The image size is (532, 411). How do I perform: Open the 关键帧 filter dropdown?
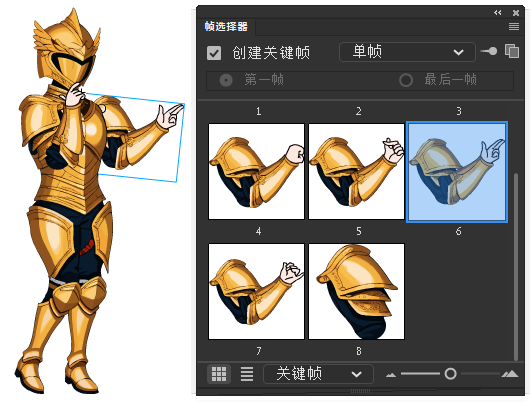click(x=318, y=374)
